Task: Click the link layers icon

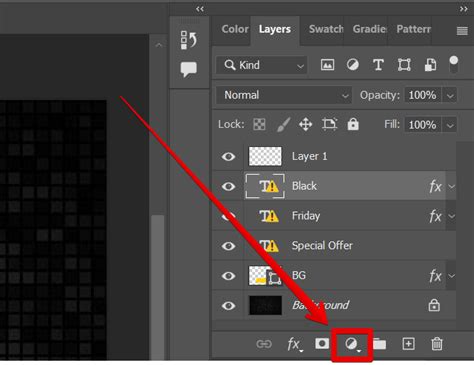Action: (264, 344)
